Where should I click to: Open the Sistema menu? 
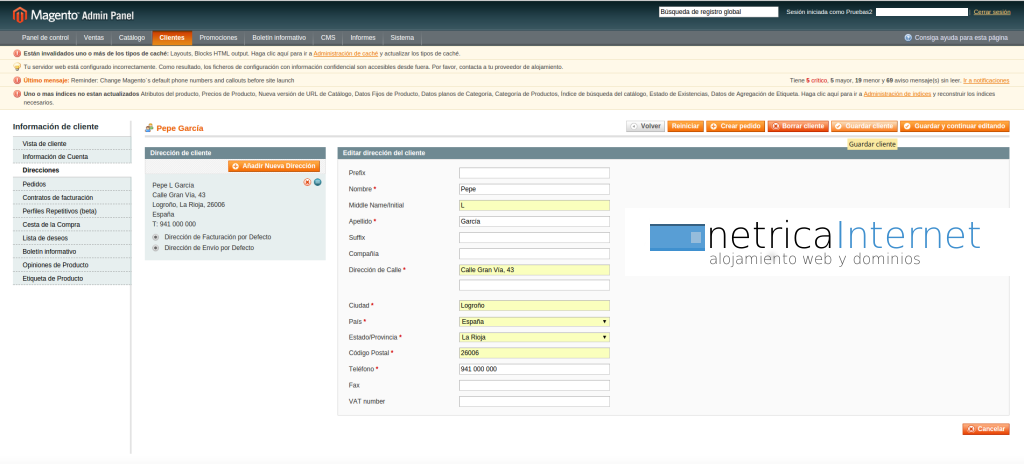[402, 38]
